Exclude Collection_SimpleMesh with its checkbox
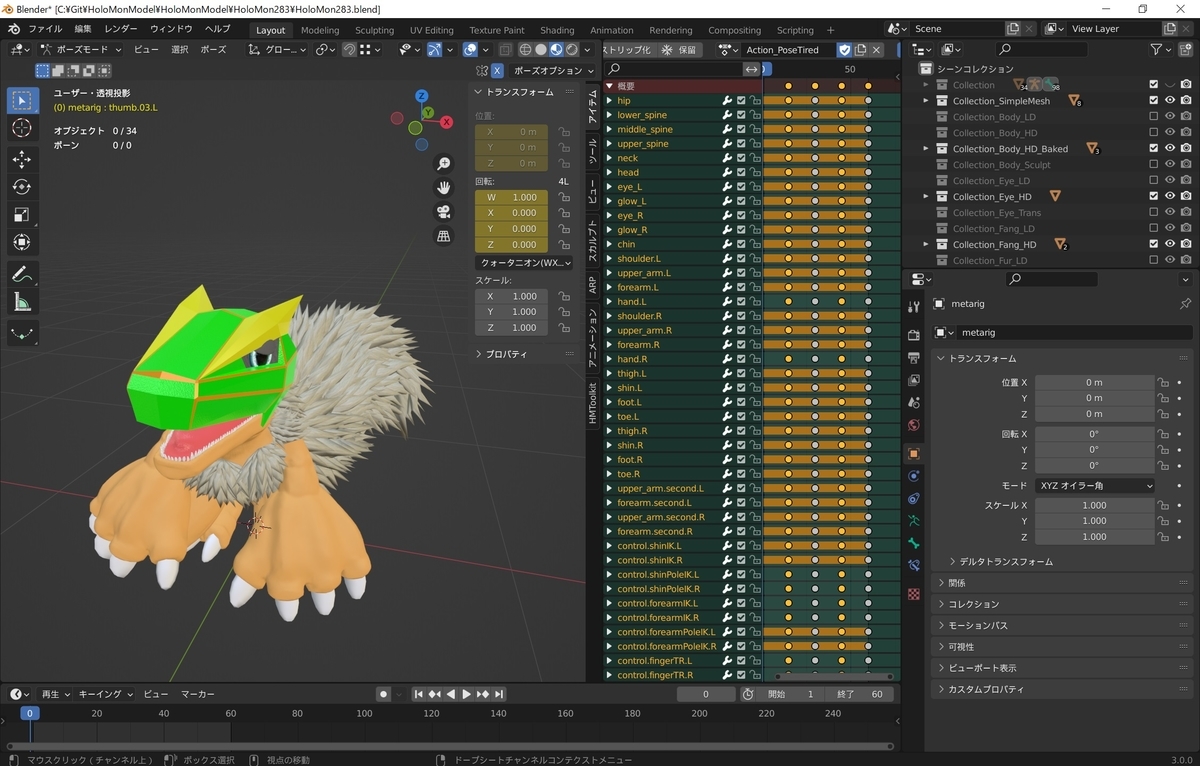 click(x=1153, y=101)
